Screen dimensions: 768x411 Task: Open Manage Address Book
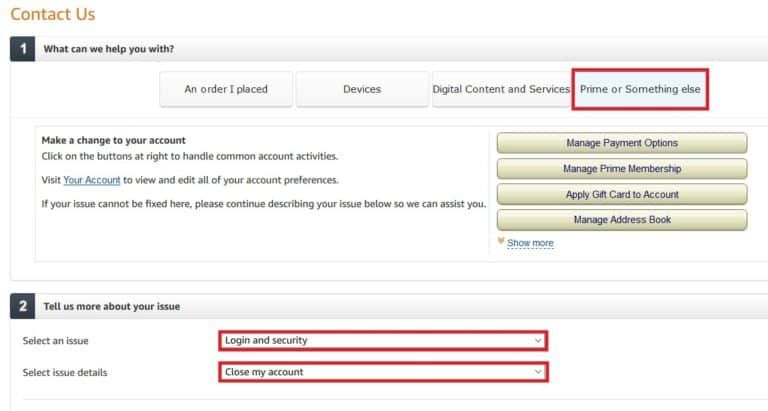[622, 220]
